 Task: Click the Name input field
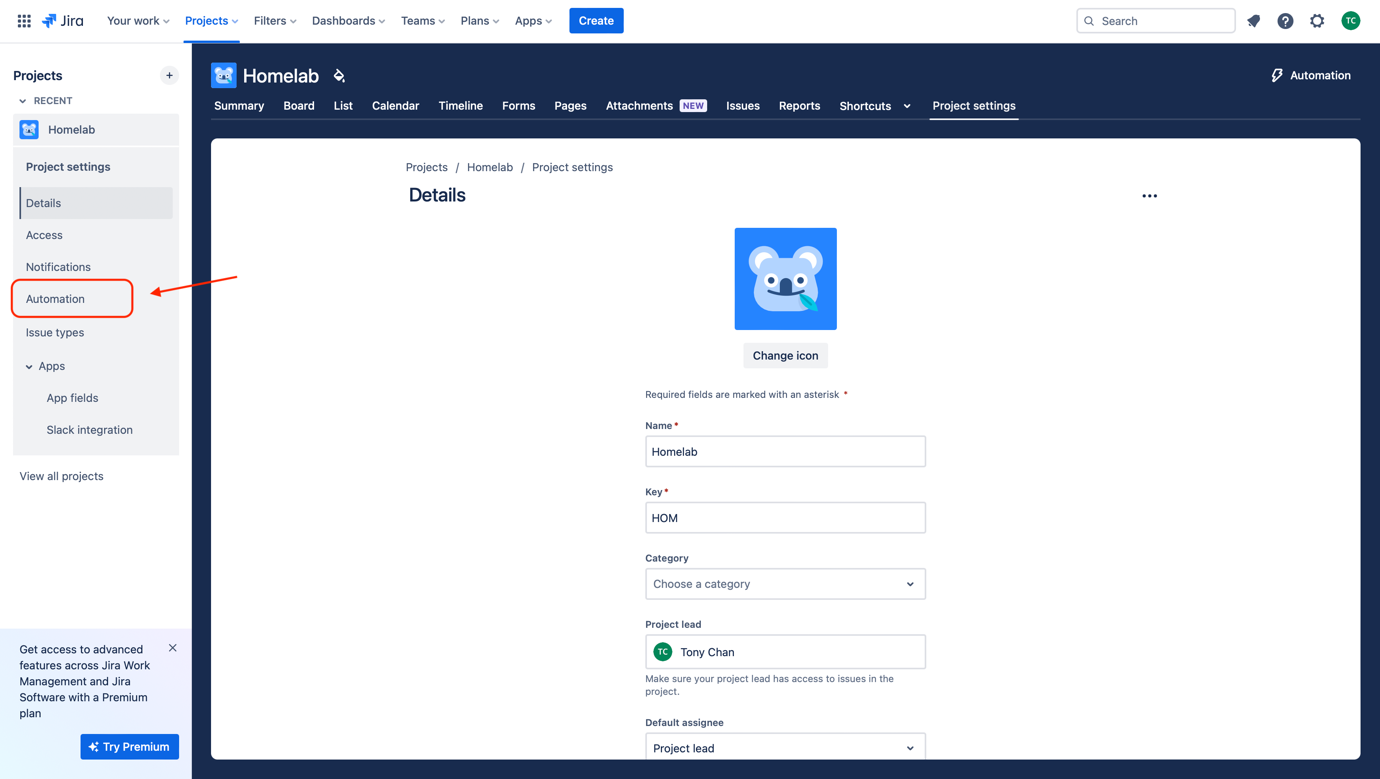pos(785,451)
